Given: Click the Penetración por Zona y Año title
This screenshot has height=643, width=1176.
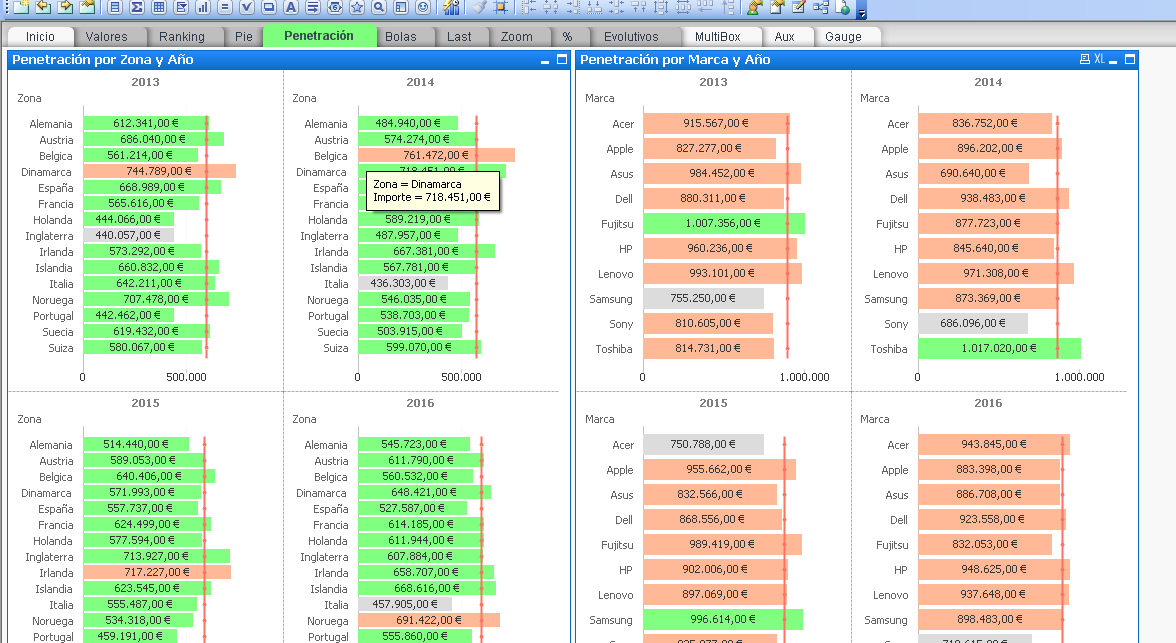Looking at the screenshot, I should click(x=103, y=59).
